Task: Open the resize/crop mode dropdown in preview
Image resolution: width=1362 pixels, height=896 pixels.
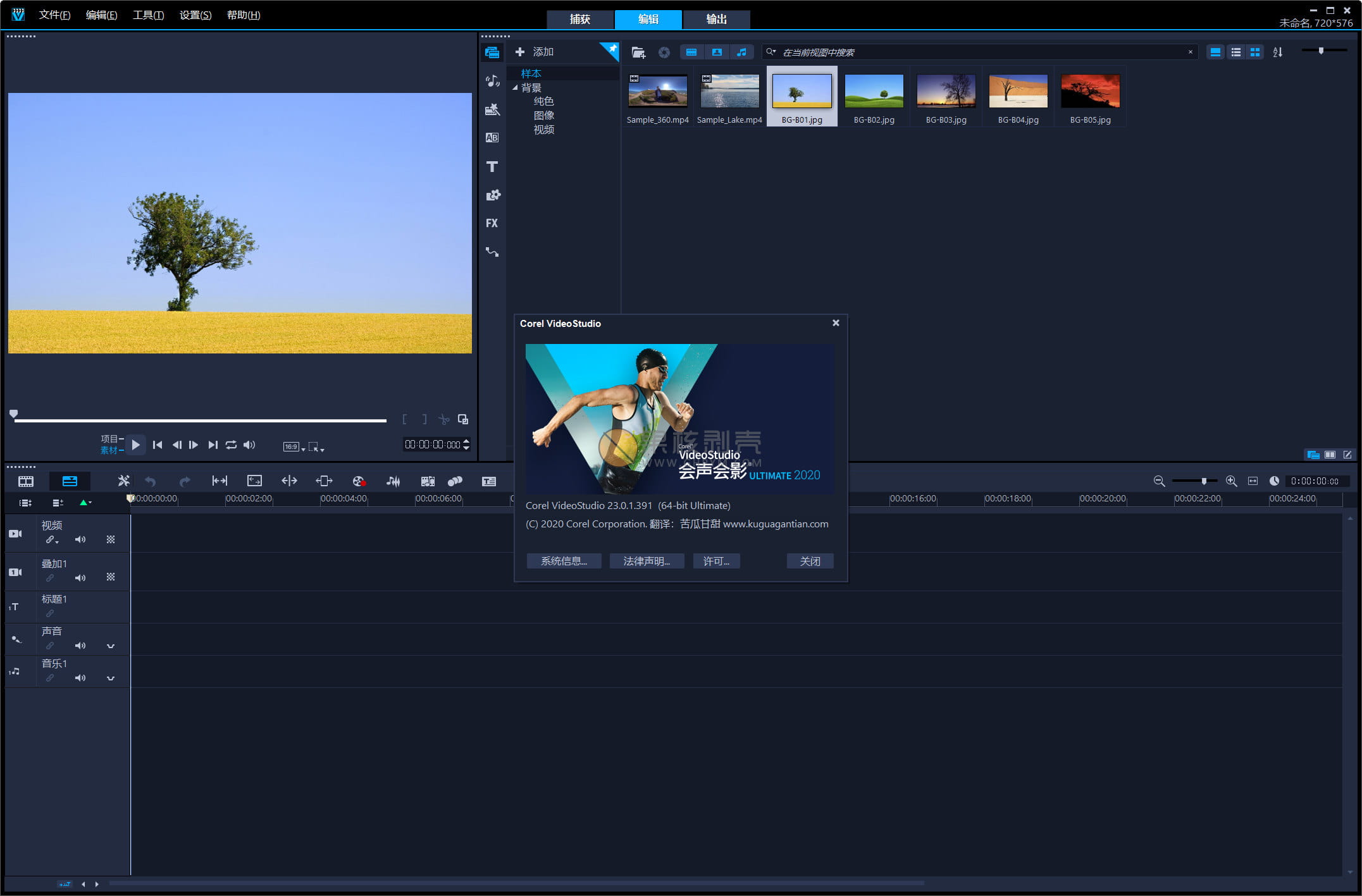Action: 316,447
